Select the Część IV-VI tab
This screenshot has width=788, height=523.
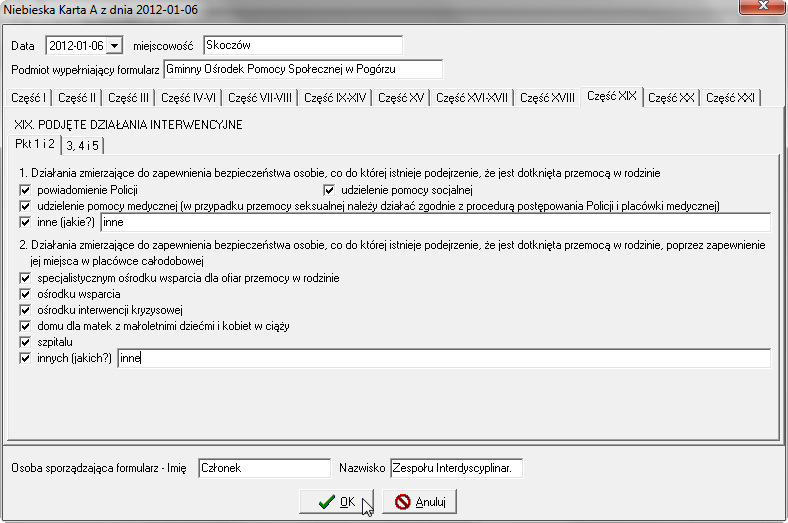pyautogui.click(x=188, y=97)
